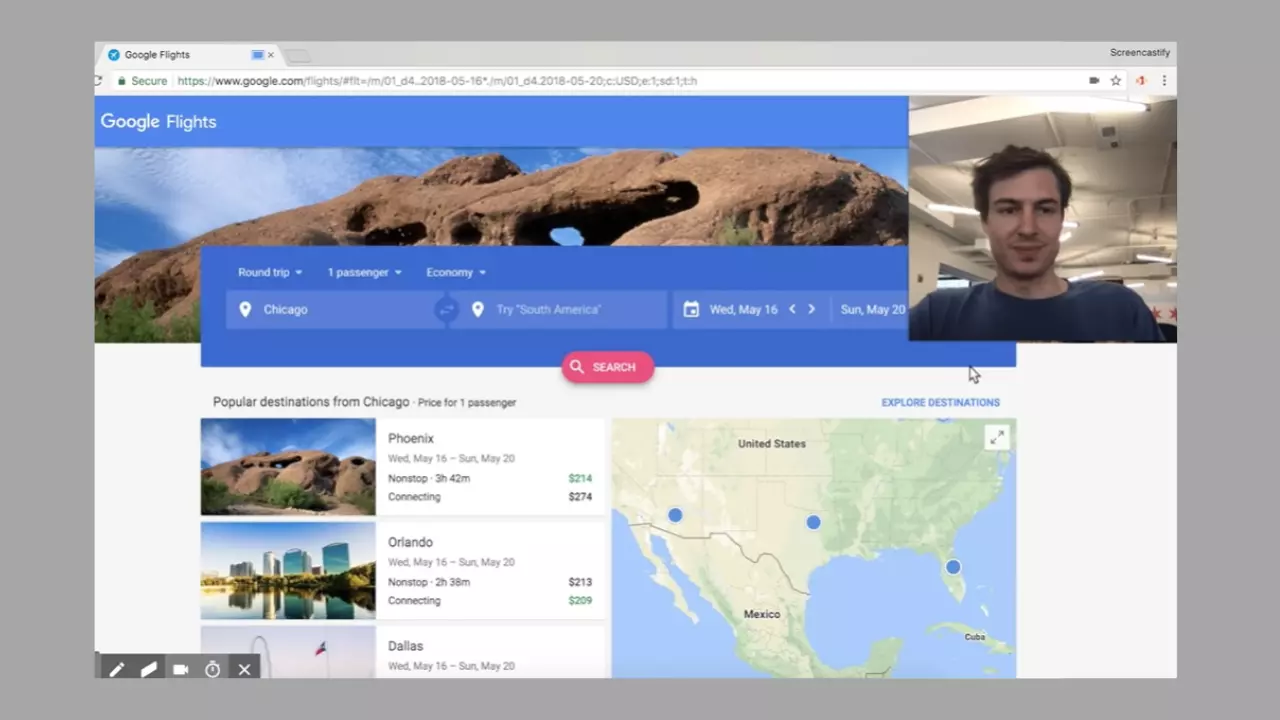Click the 'Popular destinations from Chicago' heading
The width and height of the screenshot is (1280, 720).
coord(311,402)
